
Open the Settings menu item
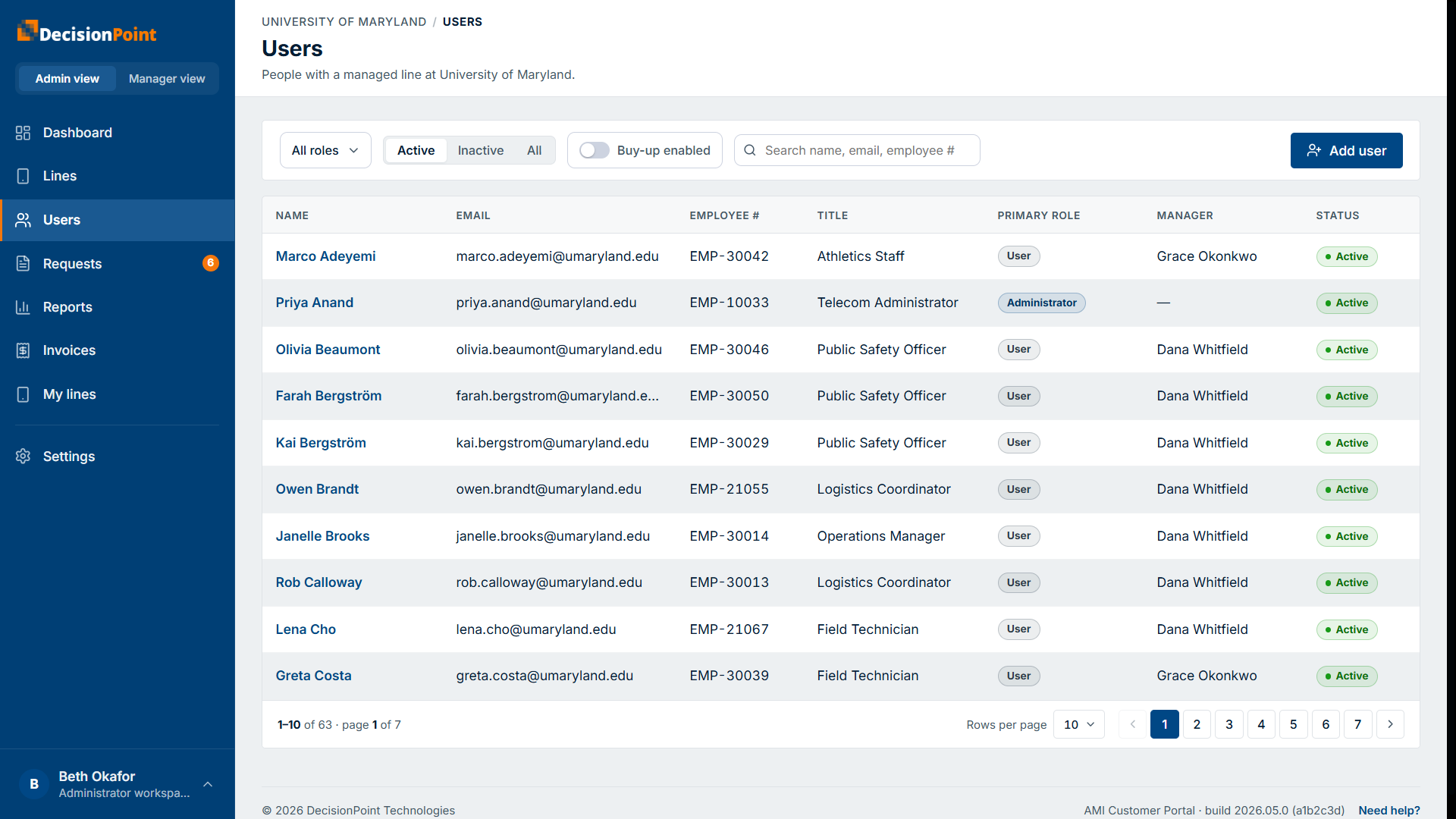(118, 457)
